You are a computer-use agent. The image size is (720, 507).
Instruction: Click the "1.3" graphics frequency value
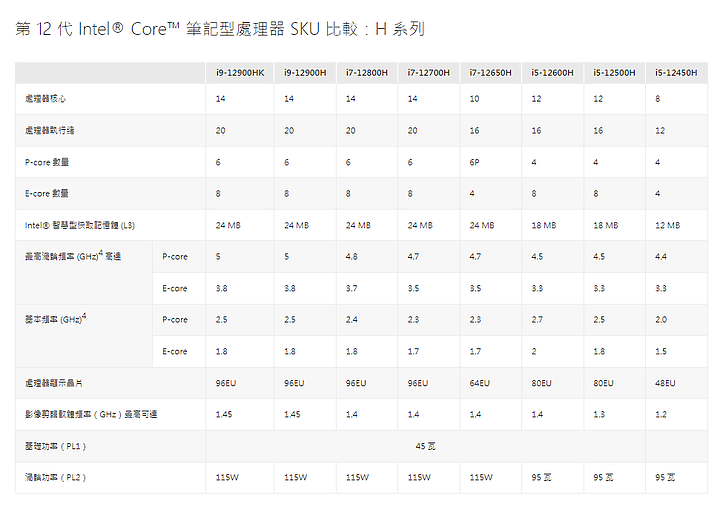(x=599, y=414)
